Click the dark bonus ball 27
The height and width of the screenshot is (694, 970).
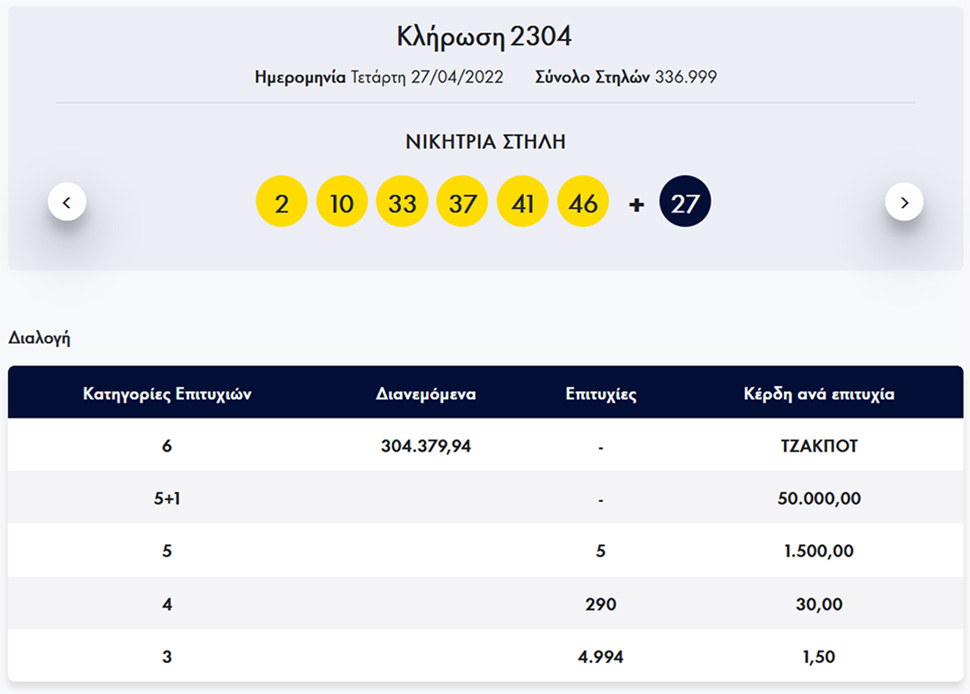pyautogui.click(x=685, y=204)
